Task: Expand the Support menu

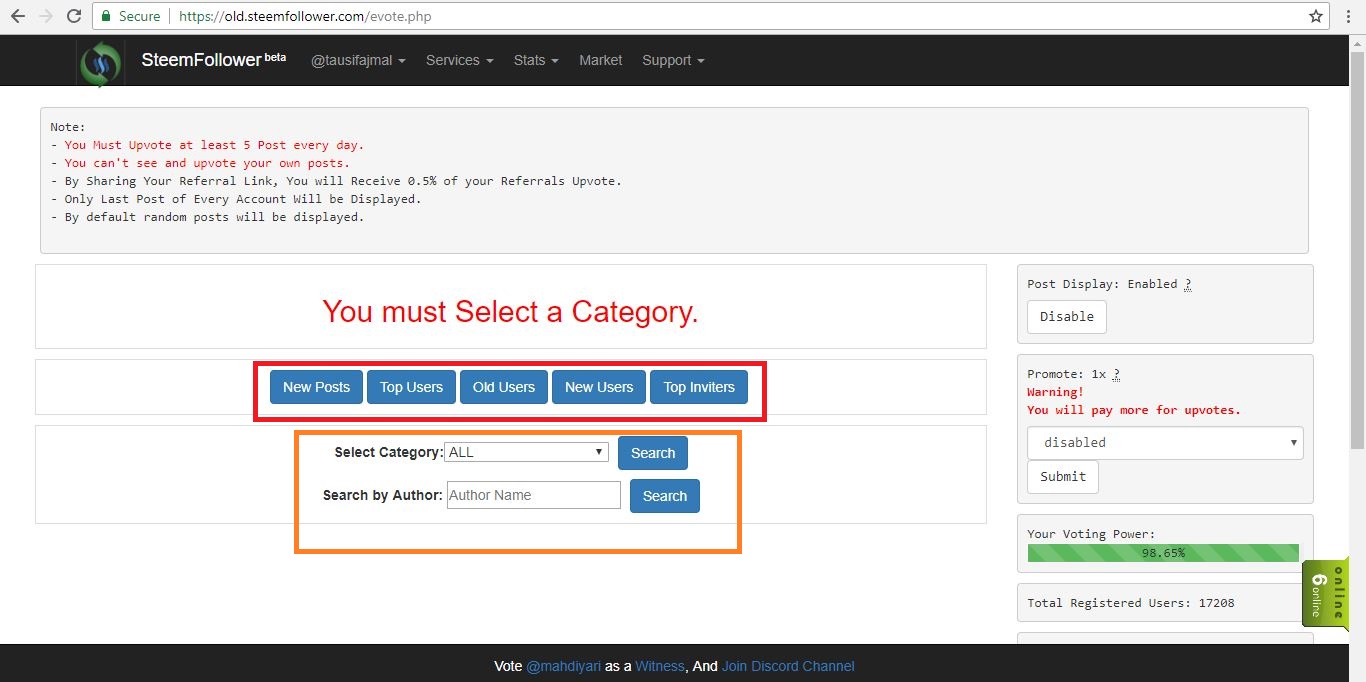Action: [x=673, y=60]
